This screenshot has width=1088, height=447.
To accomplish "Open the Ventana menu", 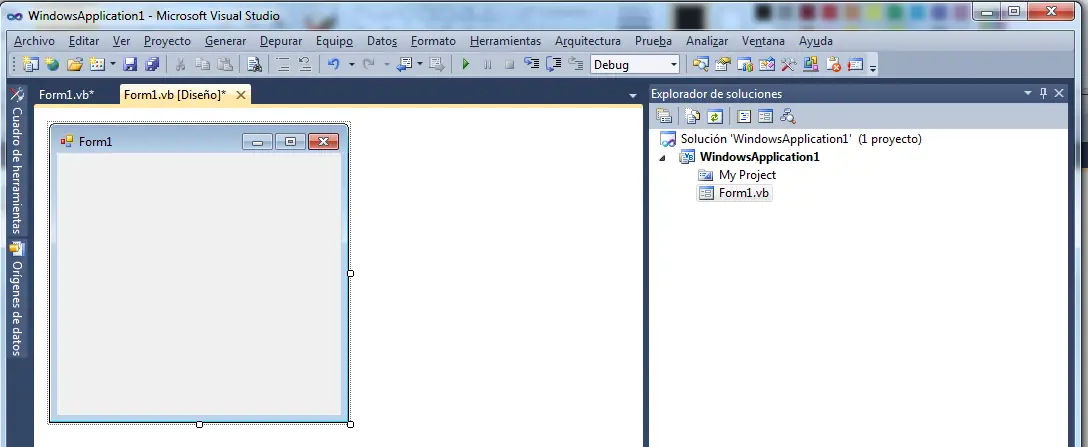I will point(763,41).
